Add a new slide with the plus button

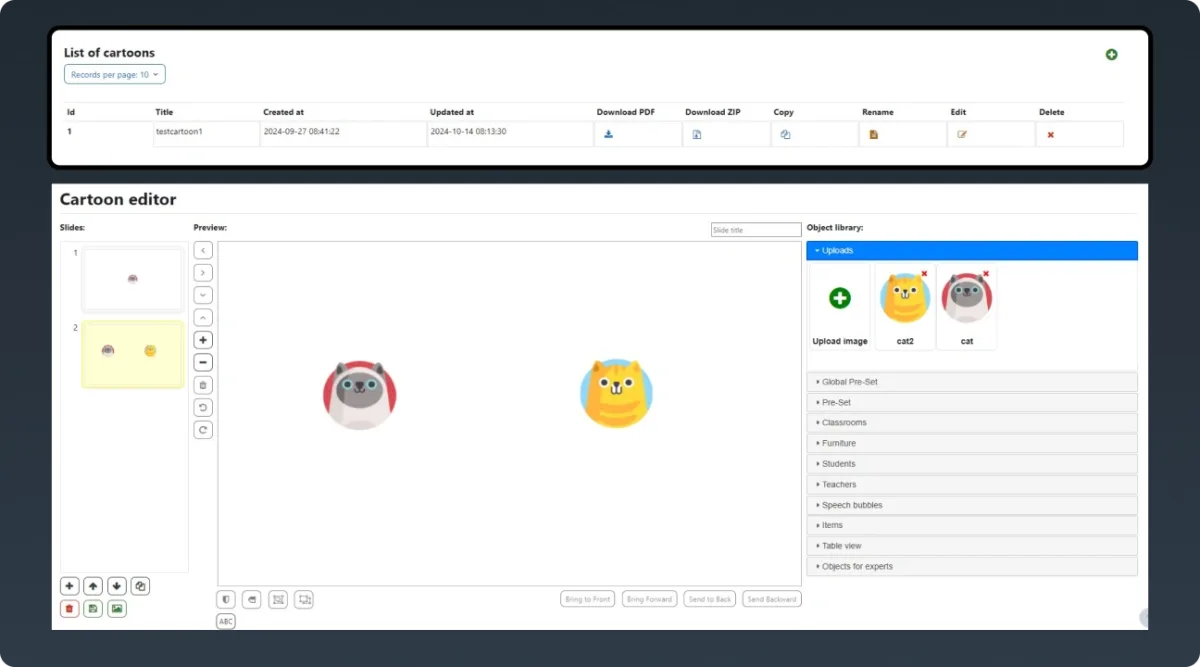69,586
